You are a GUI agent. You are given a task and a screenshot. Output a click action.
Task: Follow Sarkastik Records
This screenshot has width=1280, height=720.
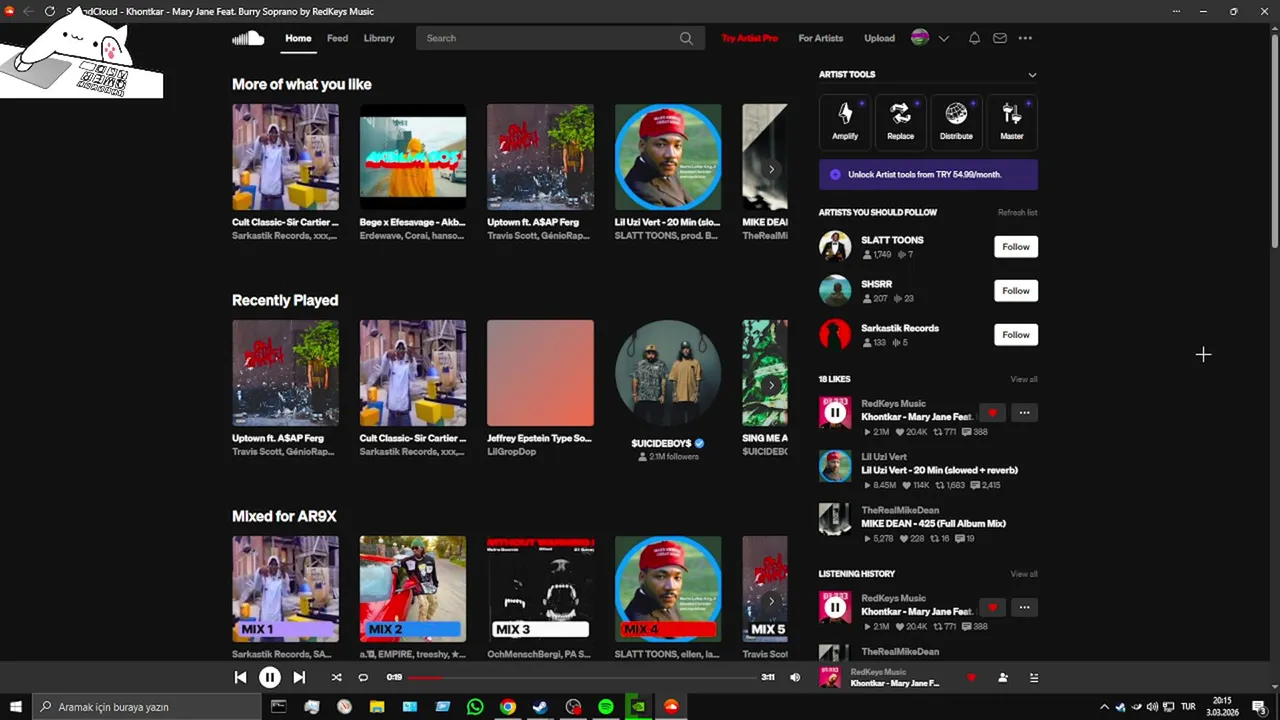[1016, 335]
